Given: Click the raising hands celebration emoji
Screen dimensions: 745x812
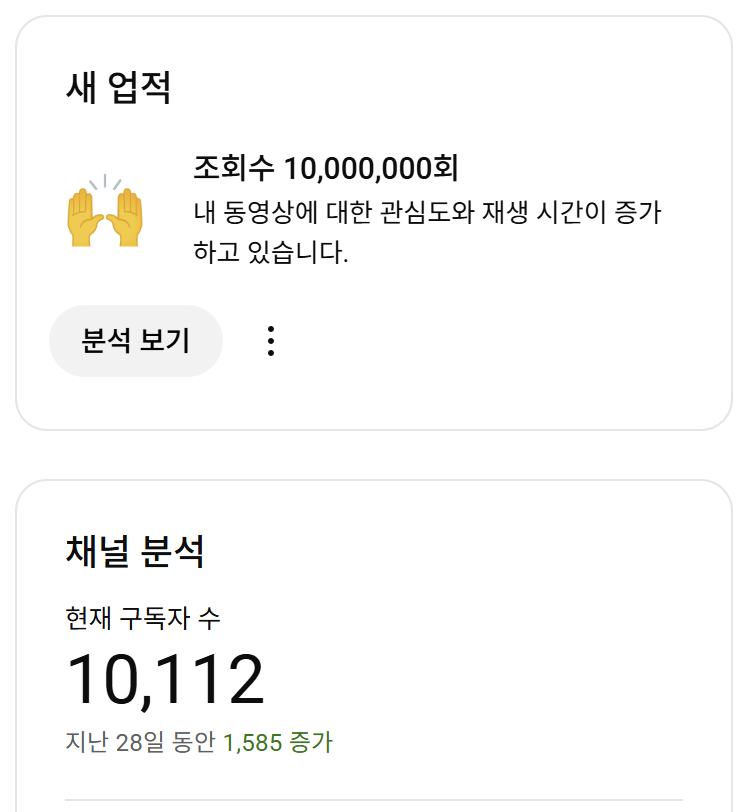Looking at the screenshot, I should point(105,211).
